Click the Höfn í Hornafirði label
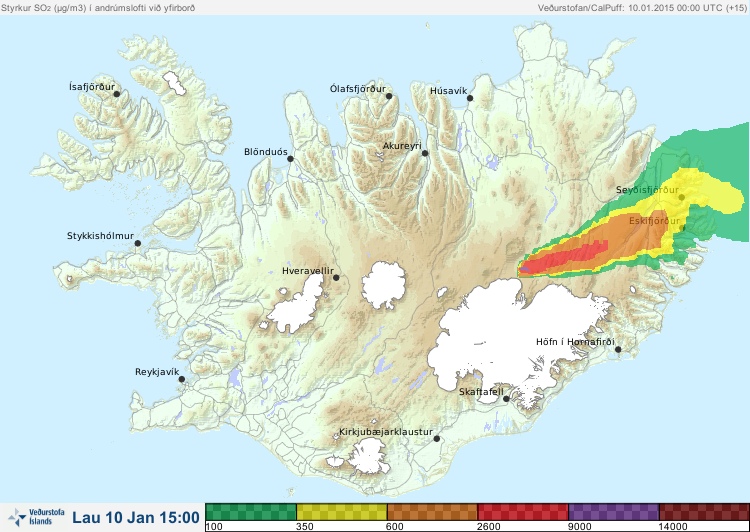This screenshot has width=750, height=532. 575,342
